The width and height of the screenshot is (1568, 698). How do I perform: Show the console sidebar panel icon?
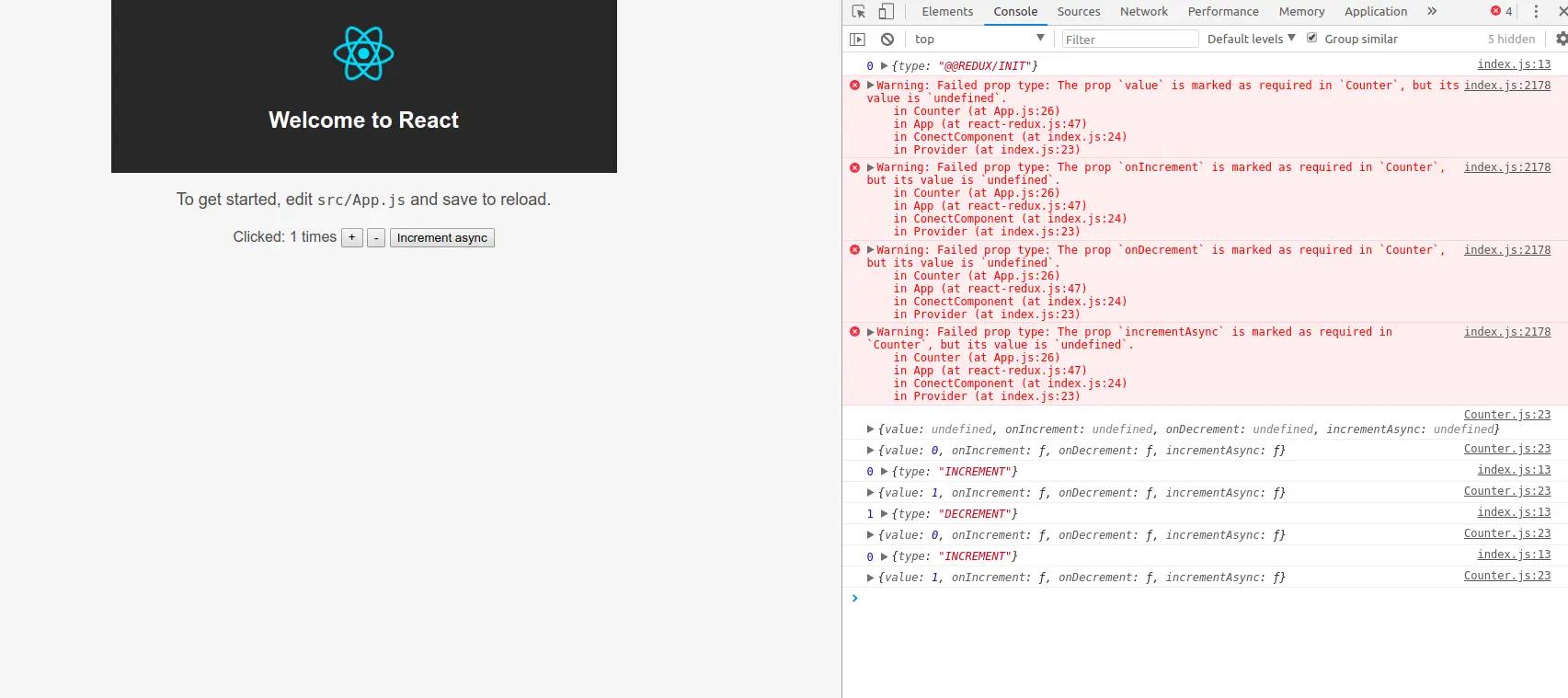tap(857, 40)
